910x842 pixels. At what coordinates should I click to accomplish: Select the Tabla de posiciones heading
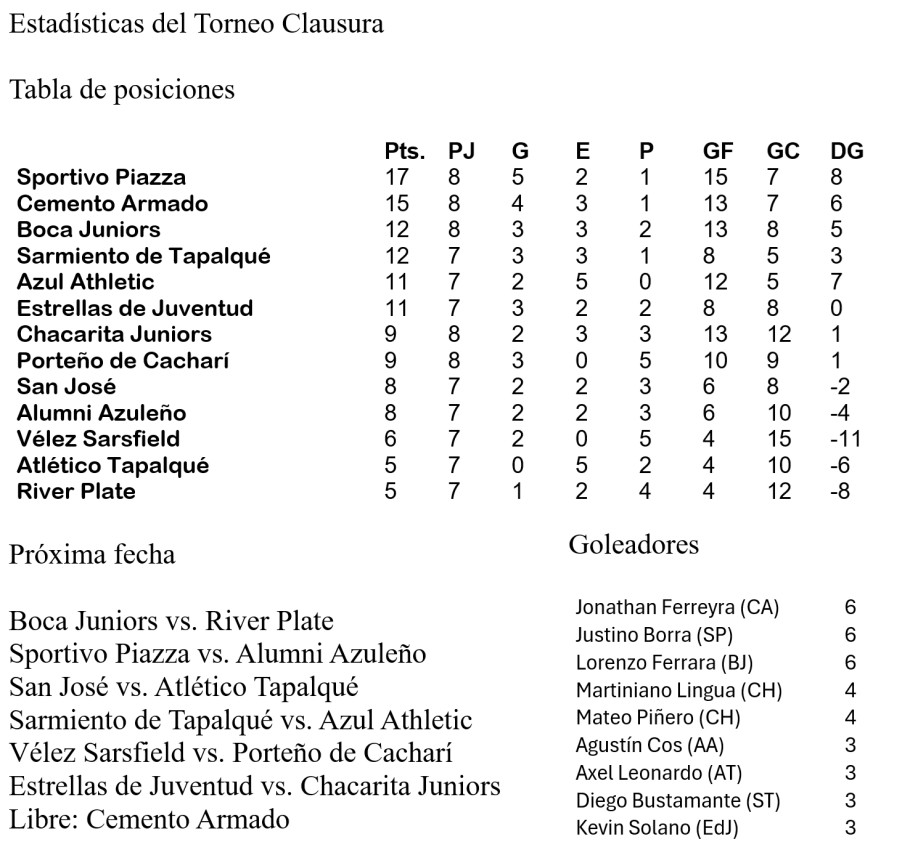tap(122, 89)
